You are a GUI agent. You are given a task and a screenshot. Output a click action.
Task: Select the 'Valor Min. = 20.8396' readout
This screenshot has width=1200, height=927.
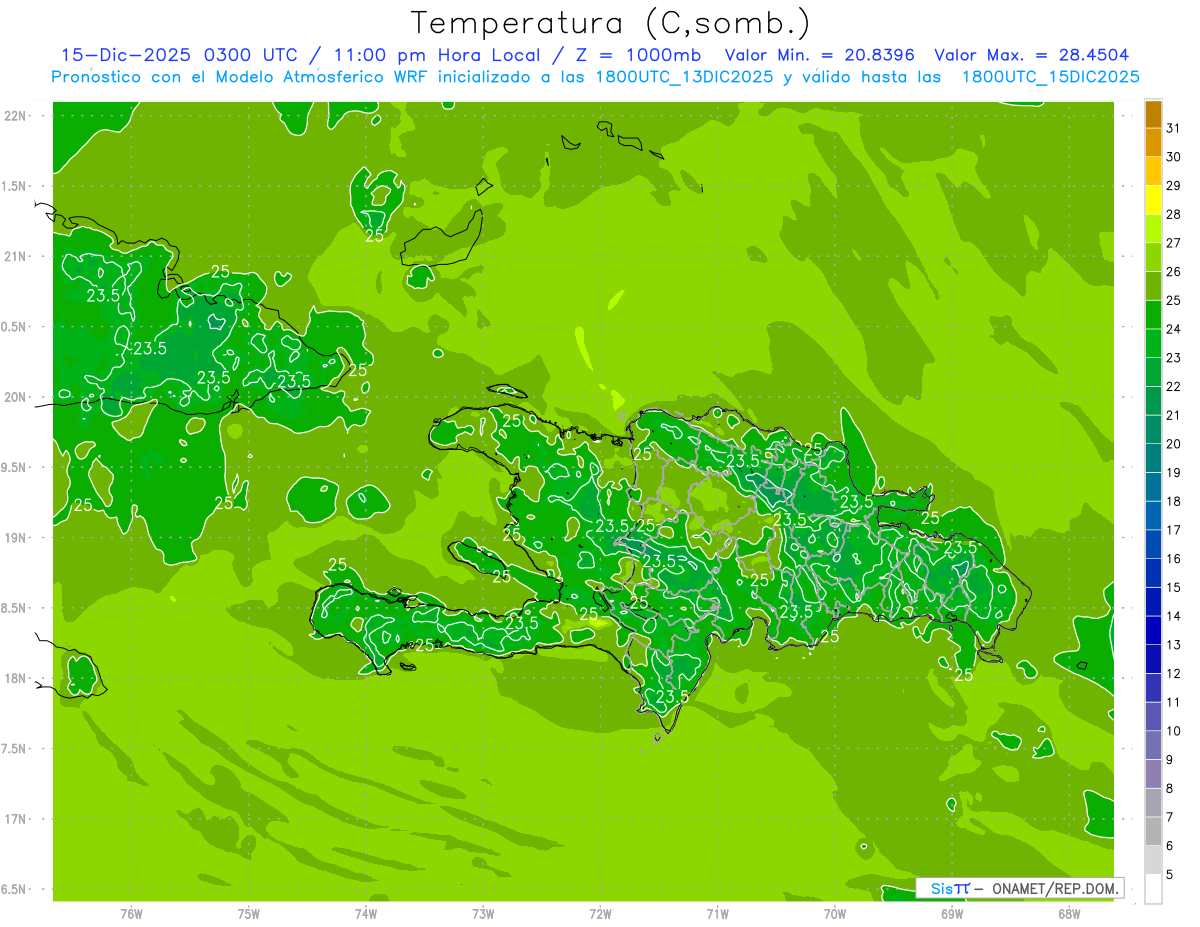820,55
